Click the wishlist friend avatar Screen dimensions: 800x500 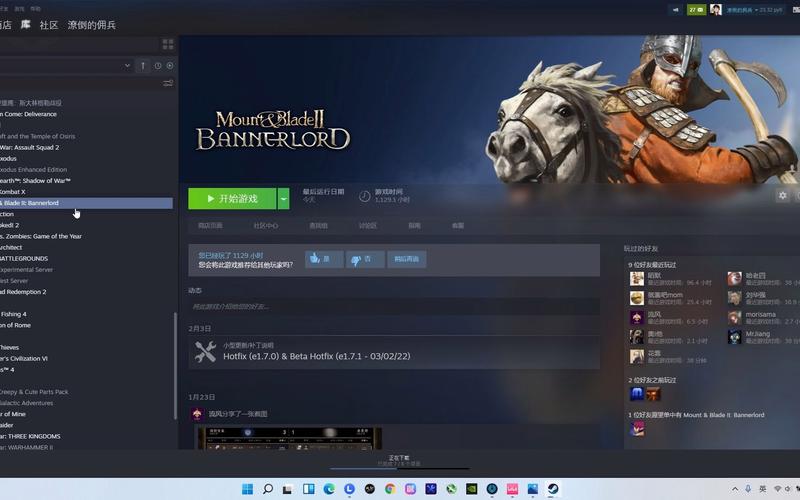click(x=637, y=428)
